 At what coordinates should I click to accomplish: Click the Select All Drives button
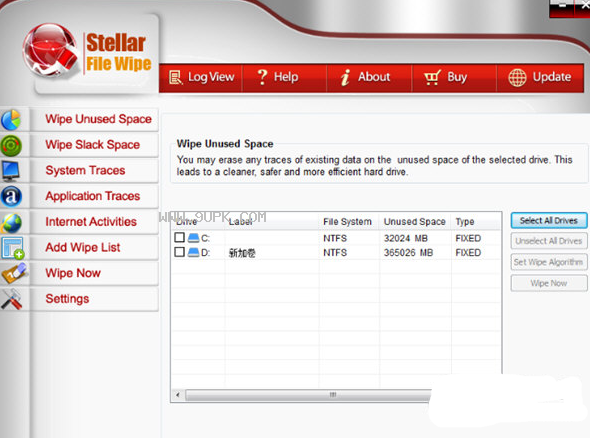[549, 220]
